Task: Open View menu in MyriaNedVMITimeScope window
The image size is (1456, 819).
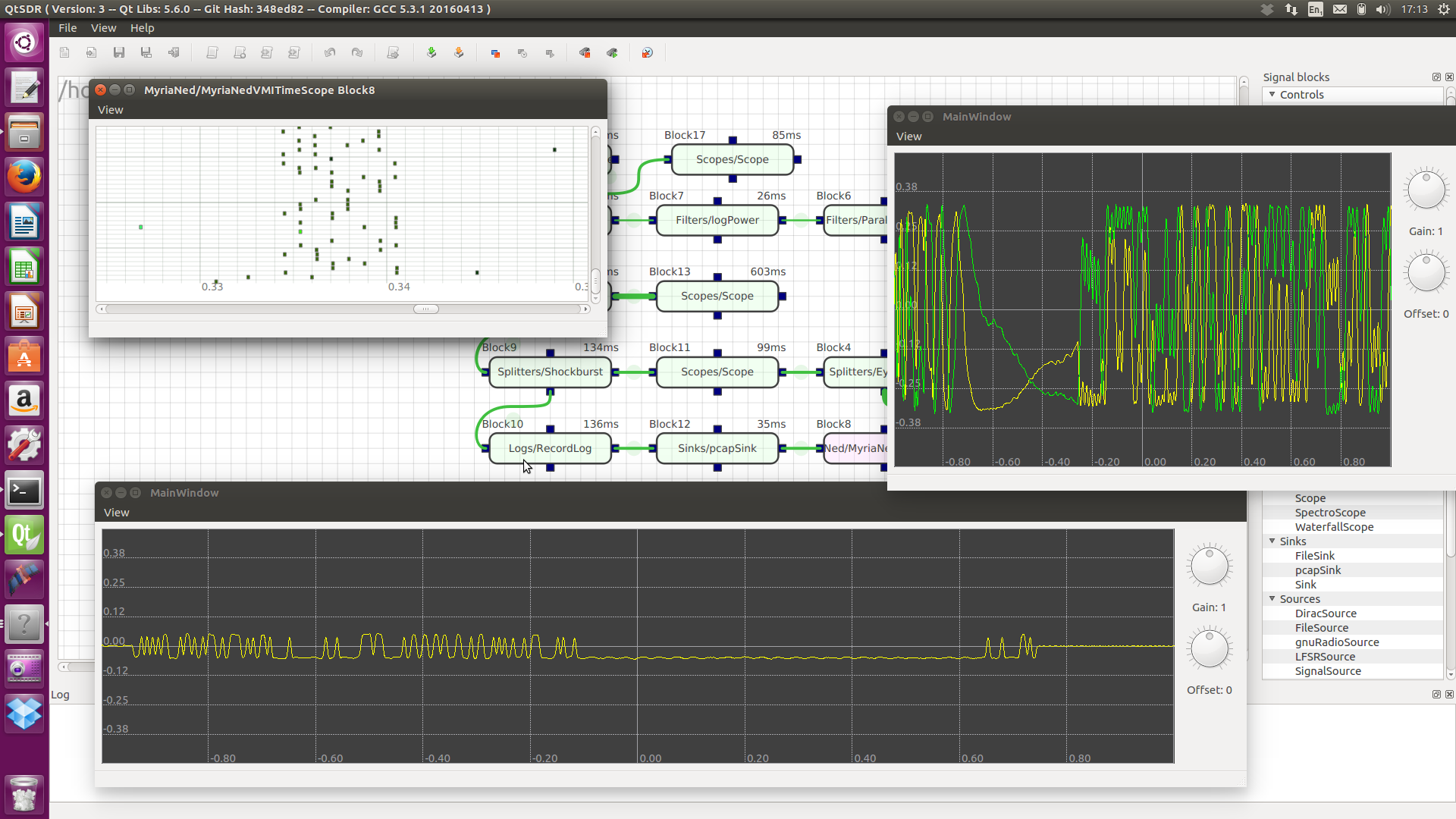Action: (110, 110)
